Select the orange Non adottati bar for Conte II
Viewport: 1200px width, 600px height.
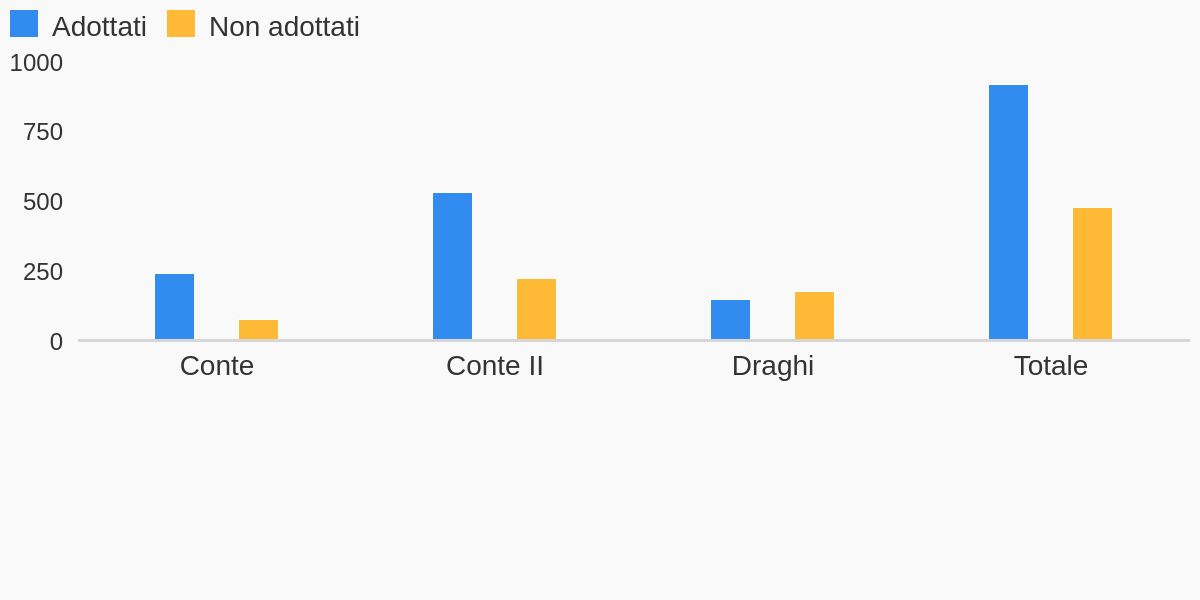click(x=536, y=309)
